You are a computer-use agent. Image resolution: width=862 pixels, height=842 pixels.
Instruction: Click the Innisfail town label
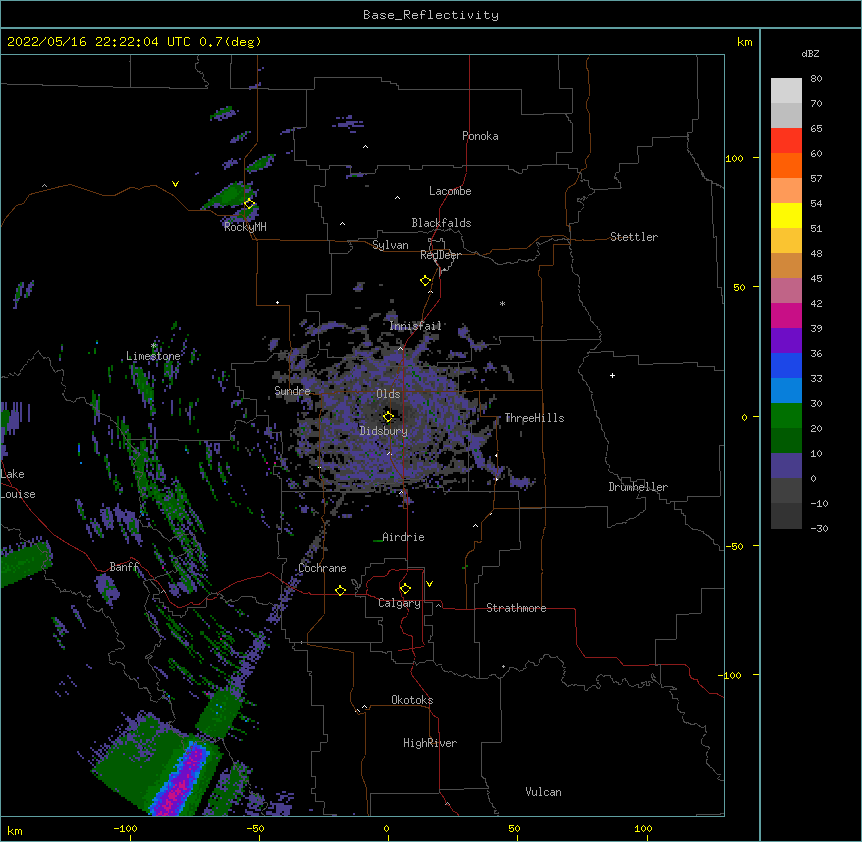coord(415,326)
